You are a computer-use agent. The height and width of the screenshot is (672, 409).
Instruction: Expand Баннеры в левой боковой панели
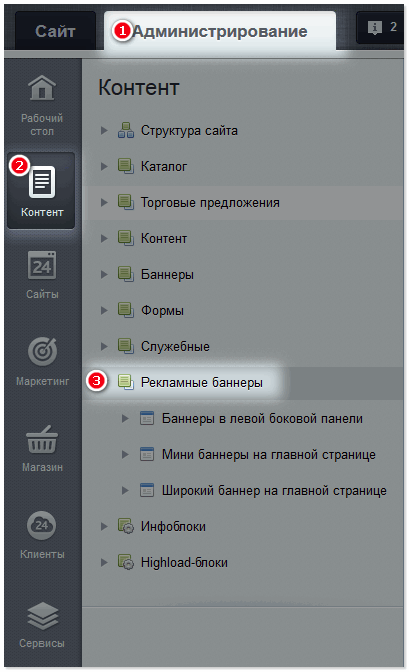coord(125,418)
